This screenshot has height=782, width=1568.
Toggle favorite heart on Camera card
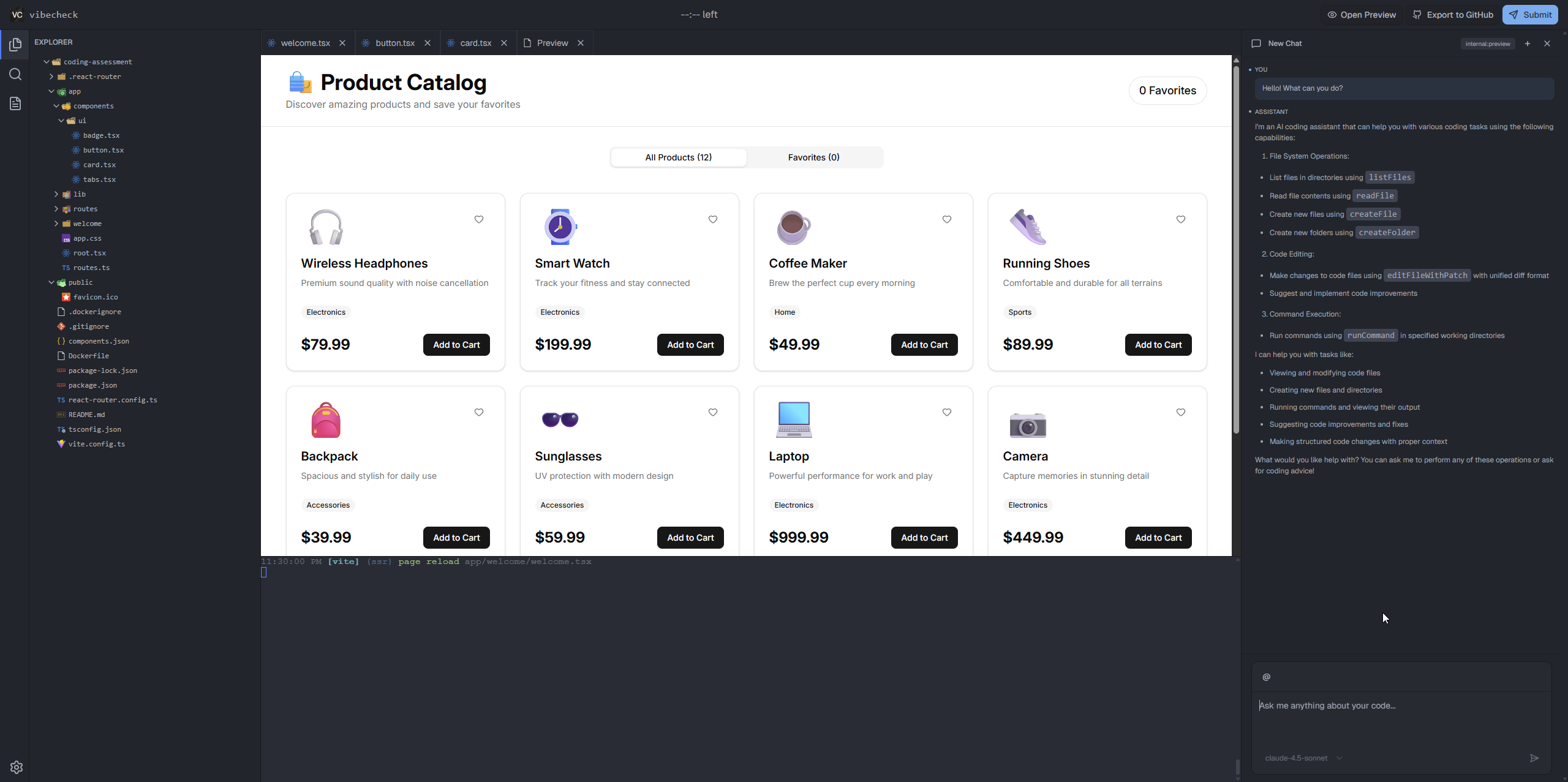tap(1181, 412)
